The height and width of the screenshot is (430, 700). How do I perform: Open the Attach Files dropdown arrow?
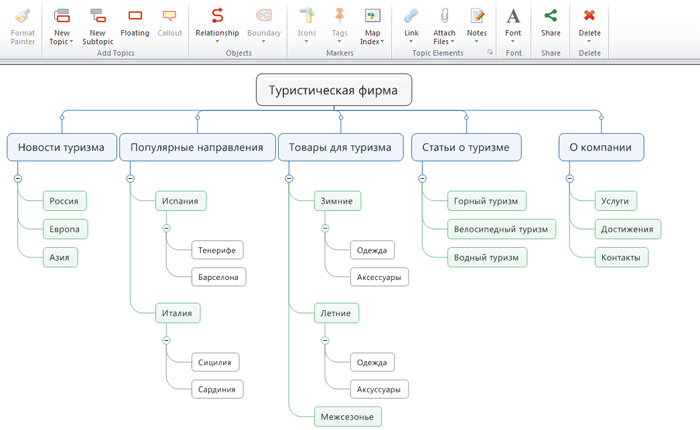point(452,42)
